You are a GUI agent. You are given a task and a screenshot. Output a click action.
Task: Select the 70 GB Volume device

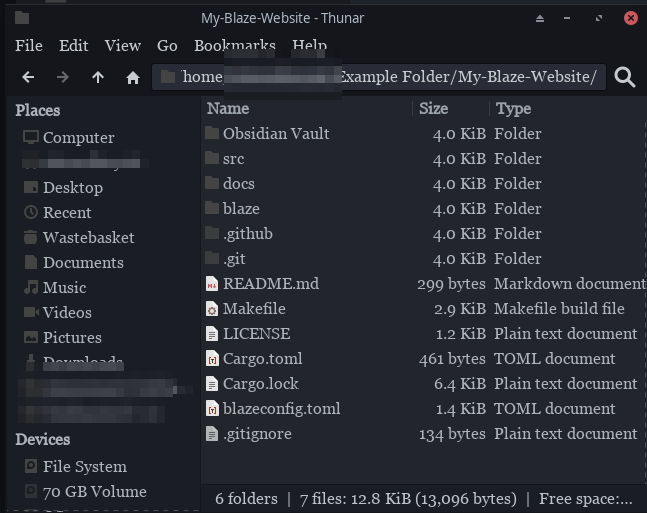click(x=94, y=492)
